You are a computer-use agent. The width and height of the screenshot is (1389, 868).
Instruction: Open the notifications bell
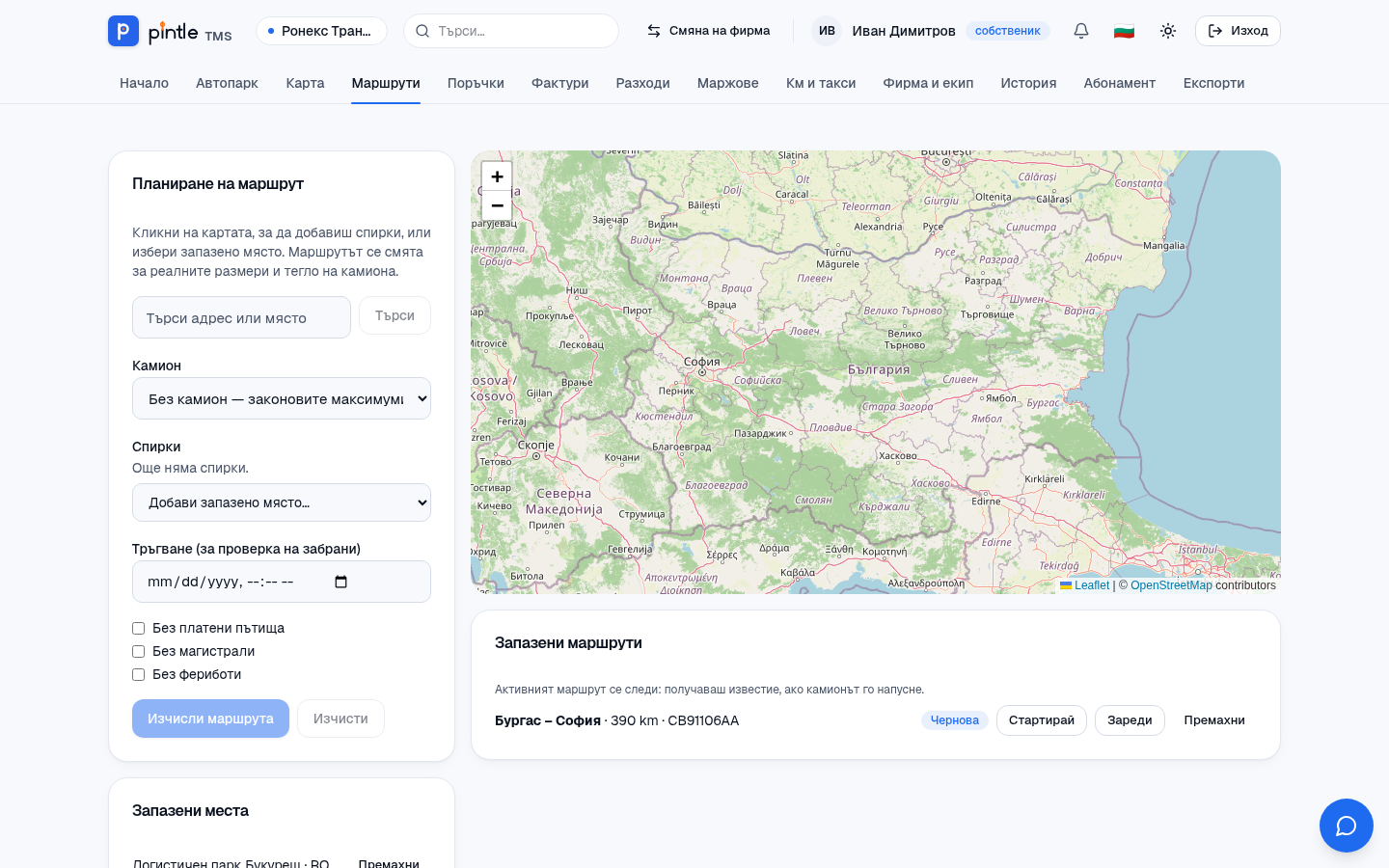tap(1081, 31)
